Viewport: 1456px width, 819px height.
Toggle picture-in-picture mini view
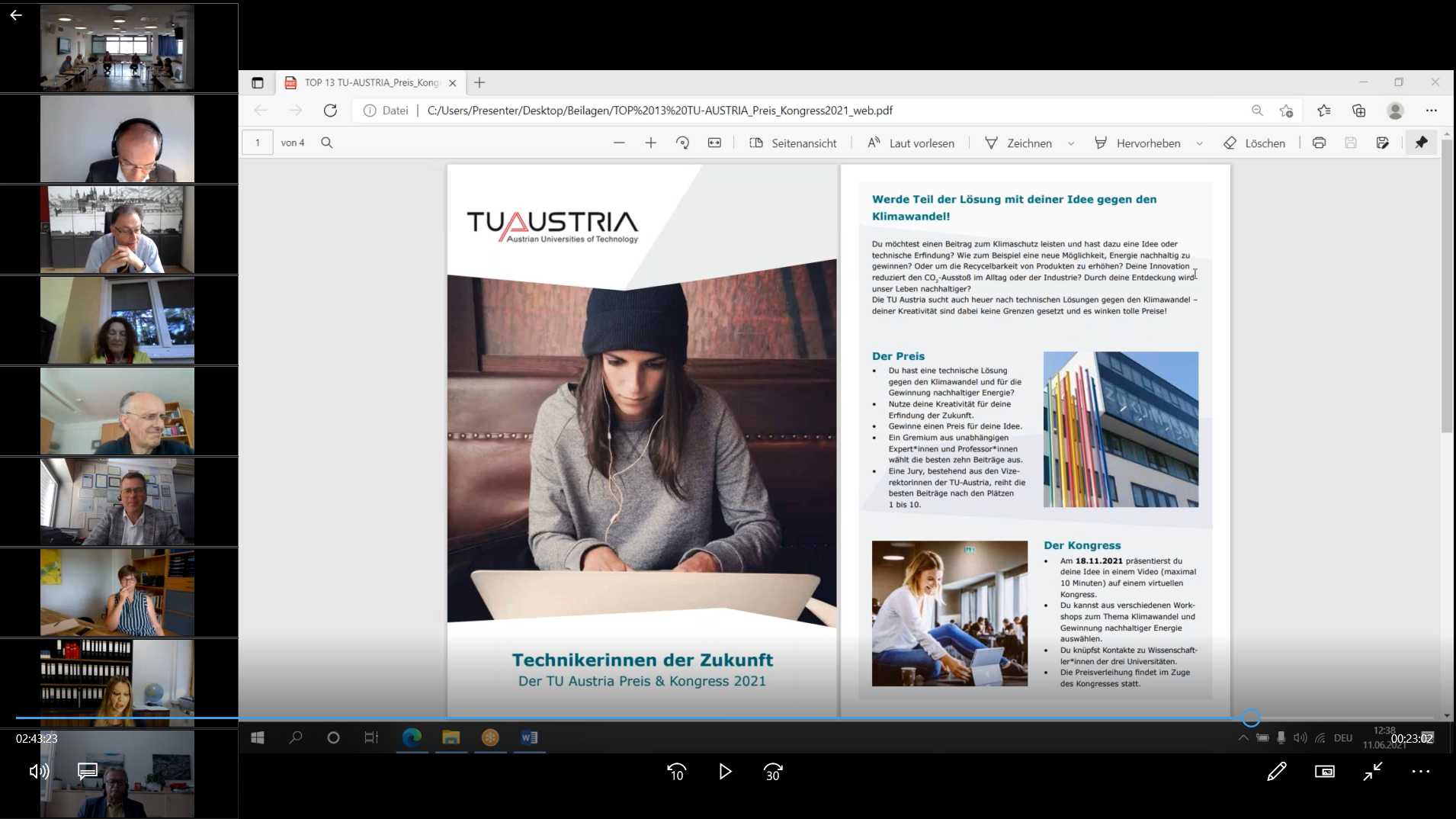[1325, 772]
